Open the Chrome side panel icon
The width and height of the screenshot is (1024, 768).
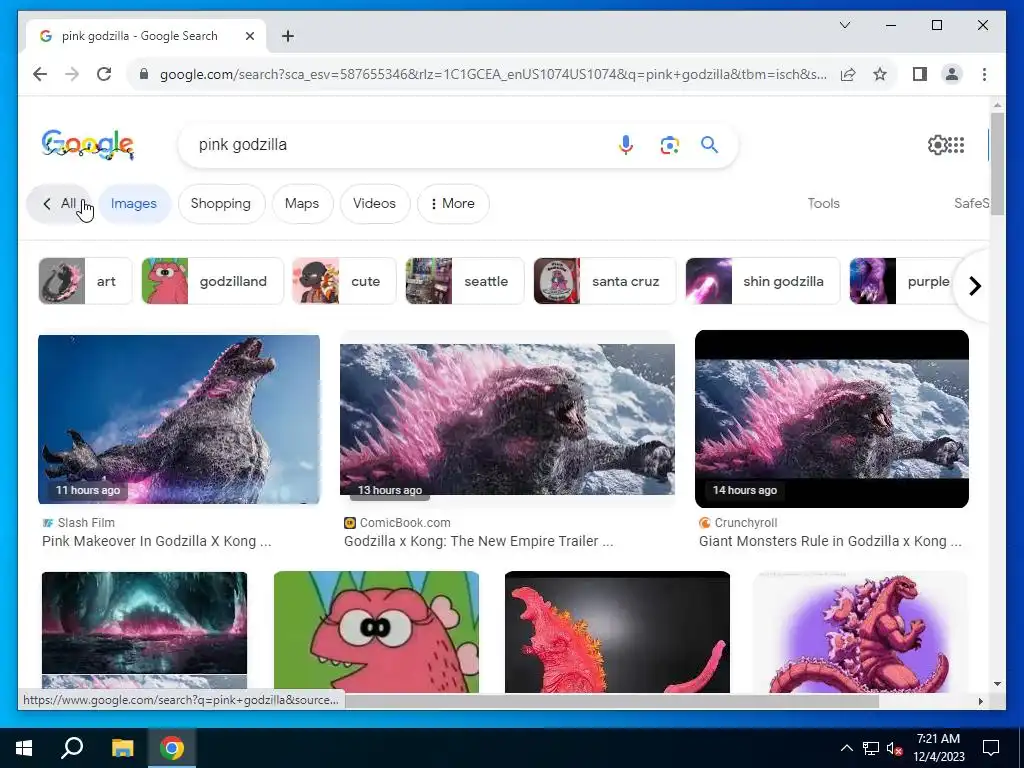click(x=920, y=74)
